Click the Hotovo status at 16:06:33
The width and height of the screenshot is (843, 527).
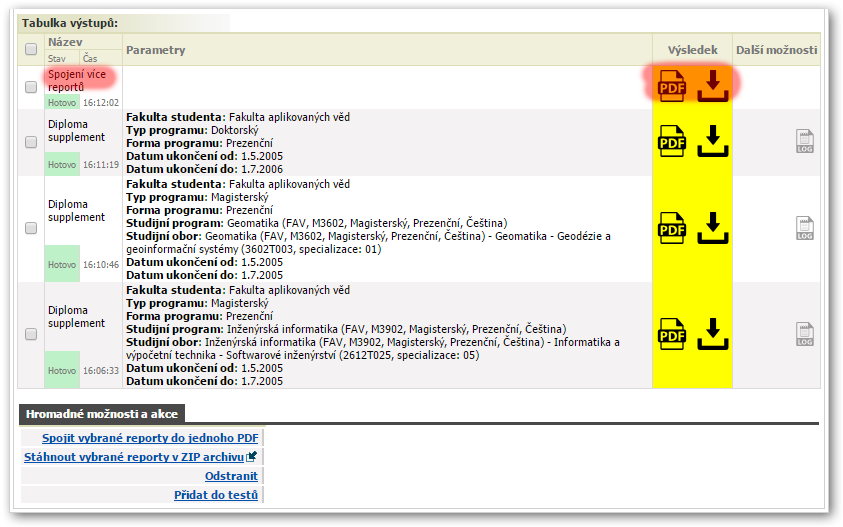point(62,370)
